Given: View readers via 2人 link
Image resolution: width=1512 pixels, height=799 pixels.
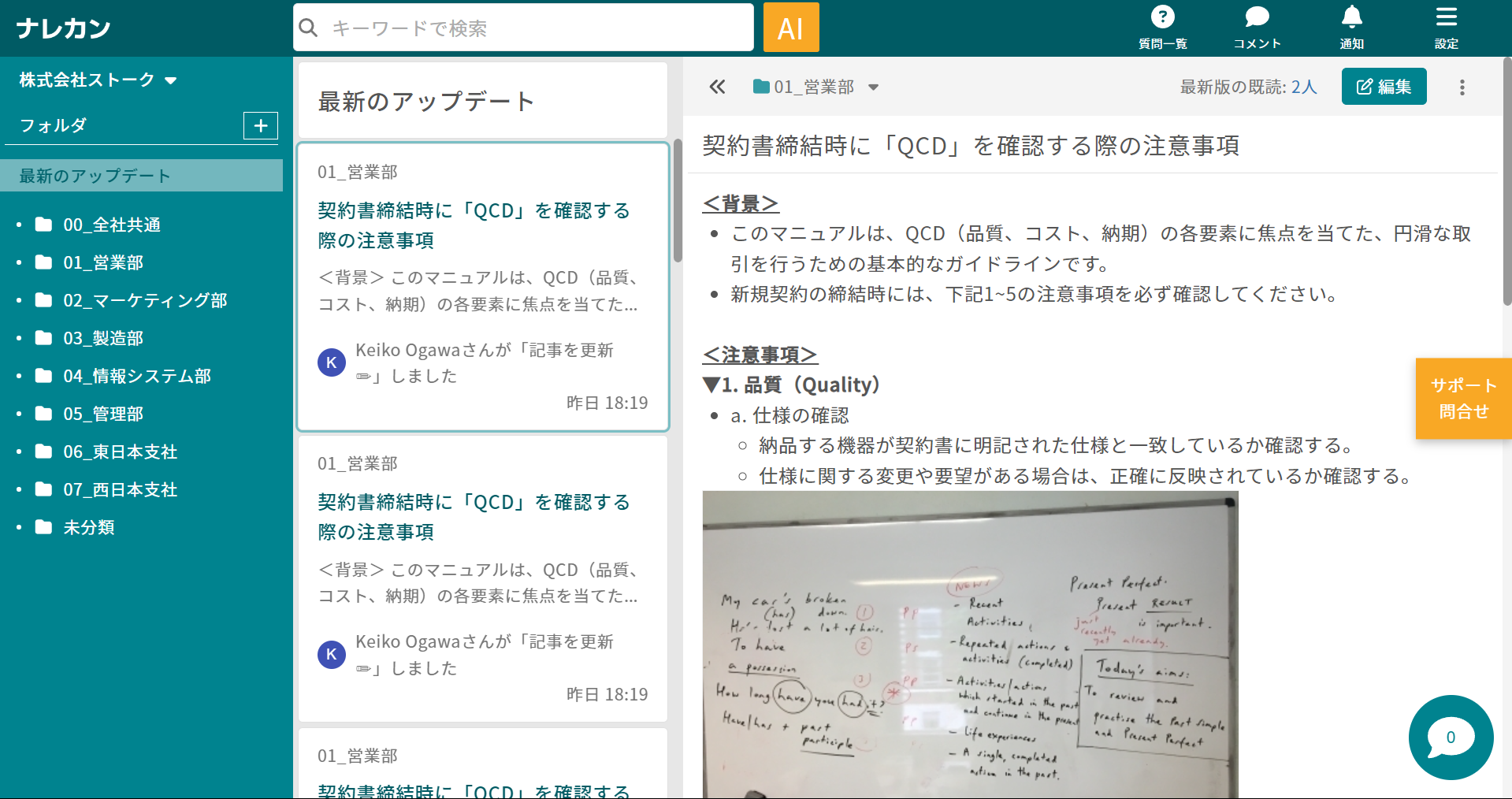Looking at the screenshot, I should pos(1304,87).
